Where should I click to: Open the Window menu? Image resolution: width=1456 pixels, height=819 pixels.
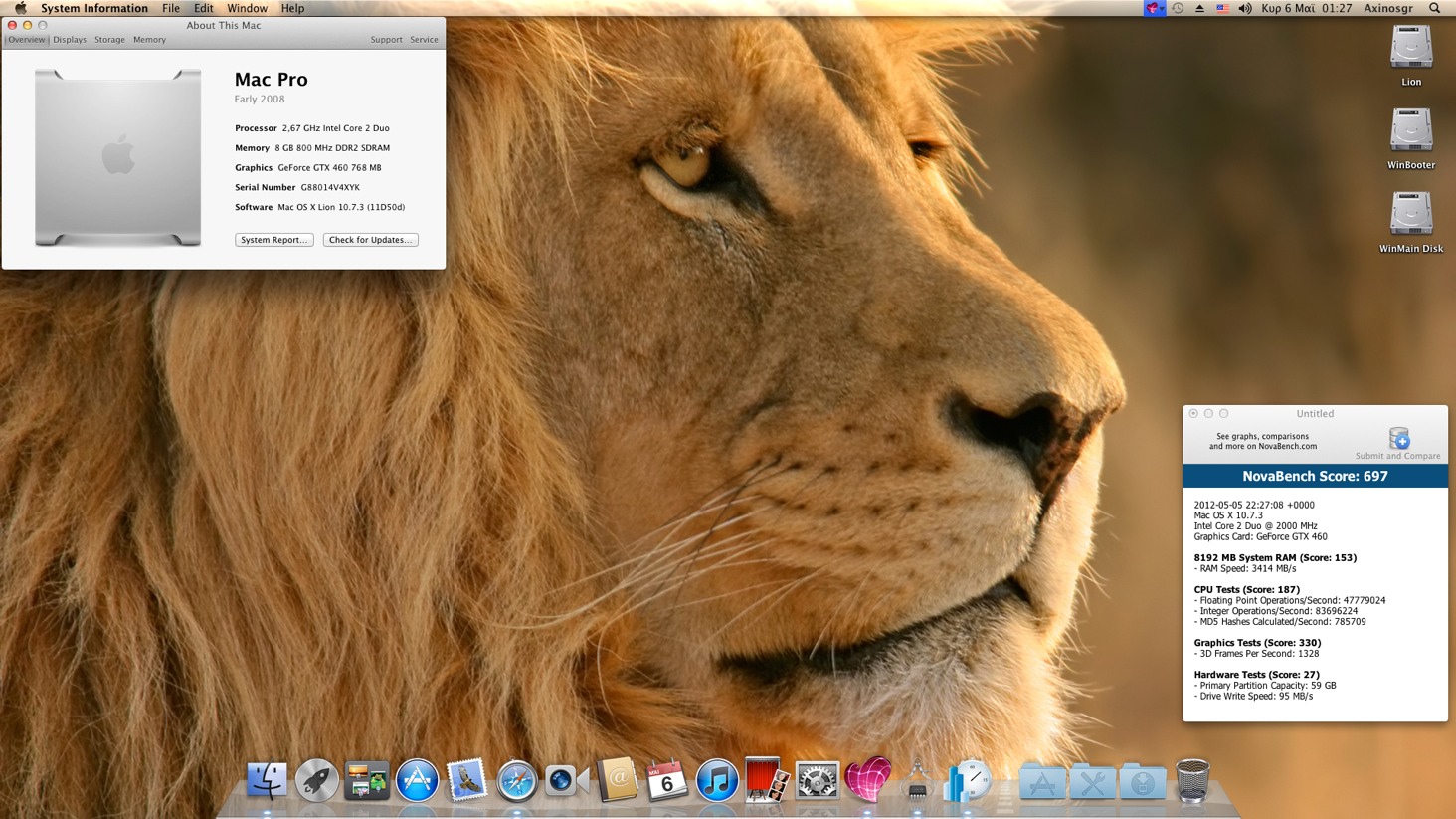(247, 8)
